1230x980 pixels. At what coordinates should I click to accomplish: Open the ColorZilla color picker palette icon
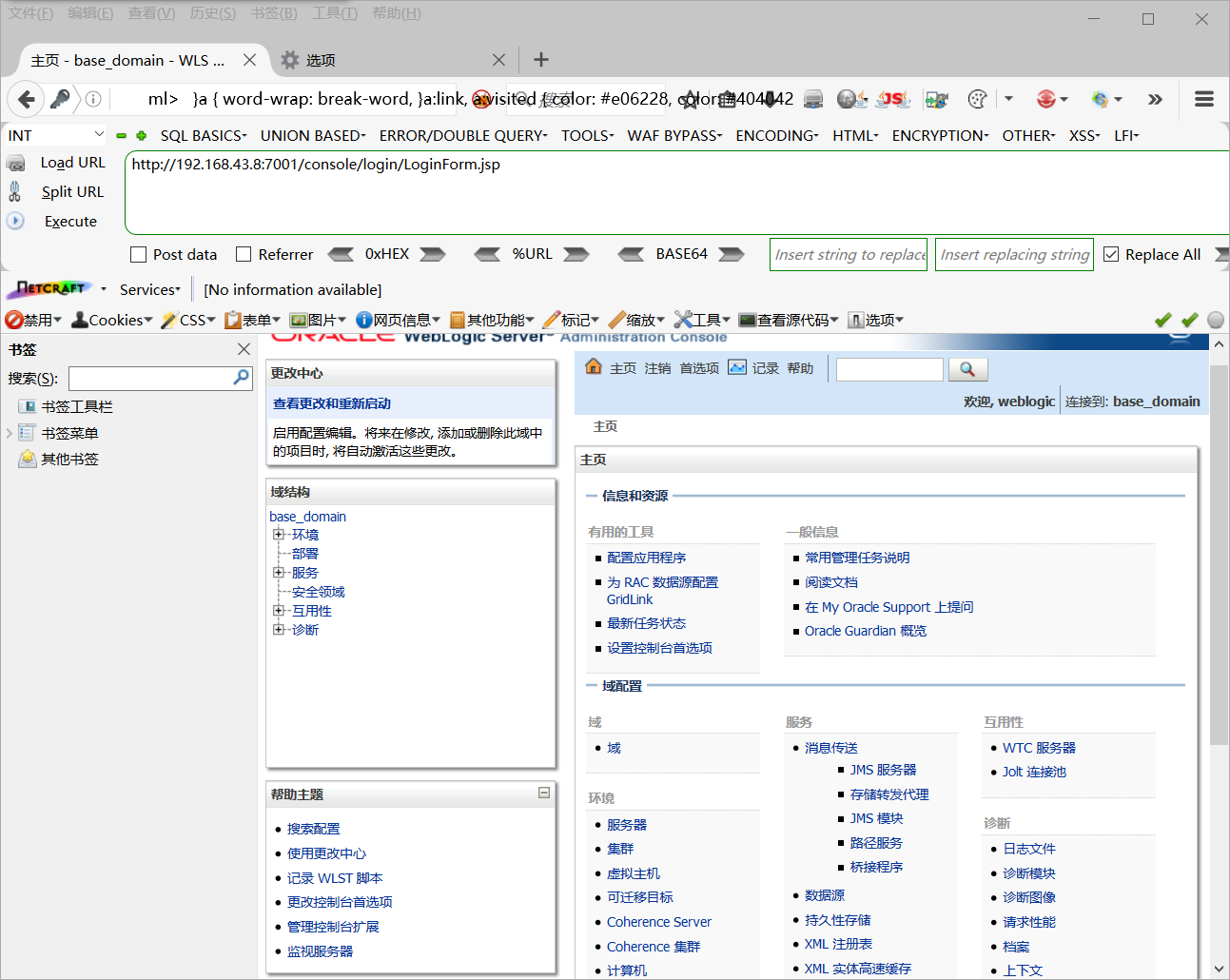pyautogui.click(x=976, y=99)
